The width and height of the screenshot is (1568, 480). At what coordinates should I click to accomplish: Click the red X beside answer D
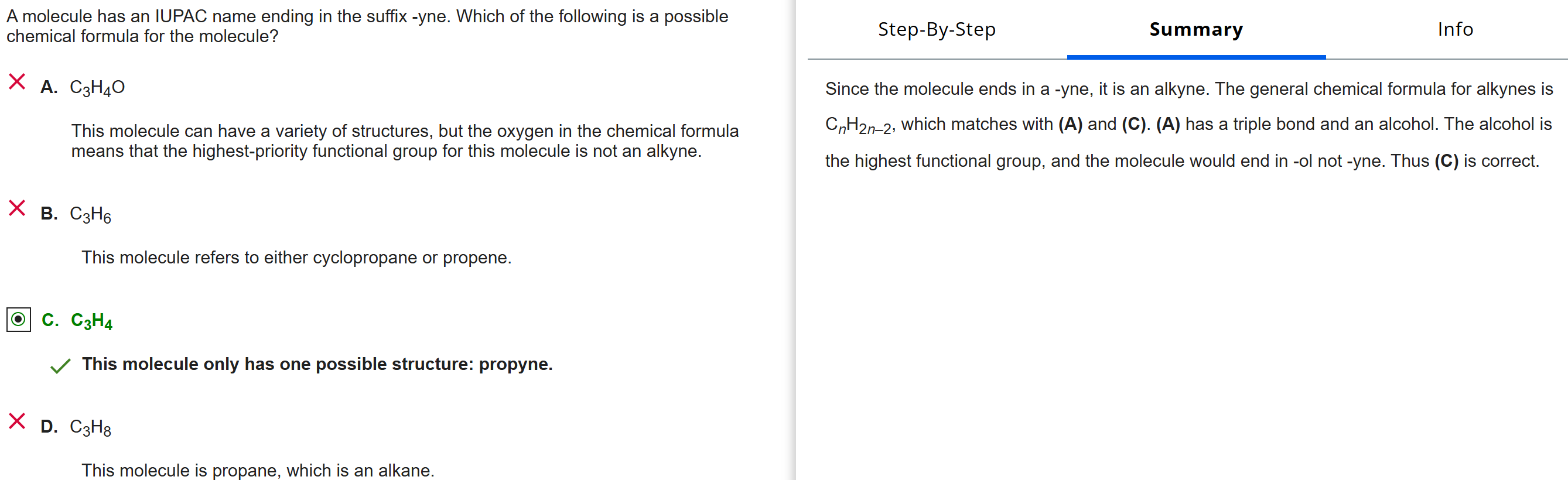(x=17, y=421)
